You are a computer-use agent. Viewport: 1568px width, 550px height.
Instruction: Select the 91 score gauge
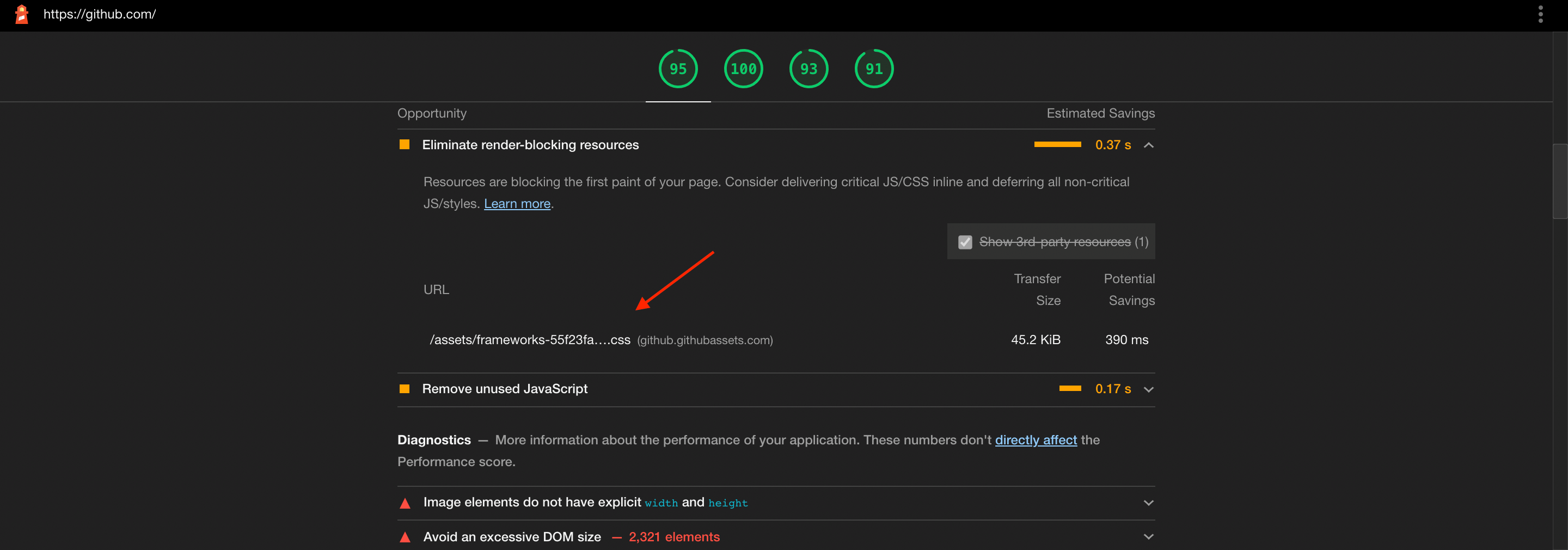coord(874,69)
